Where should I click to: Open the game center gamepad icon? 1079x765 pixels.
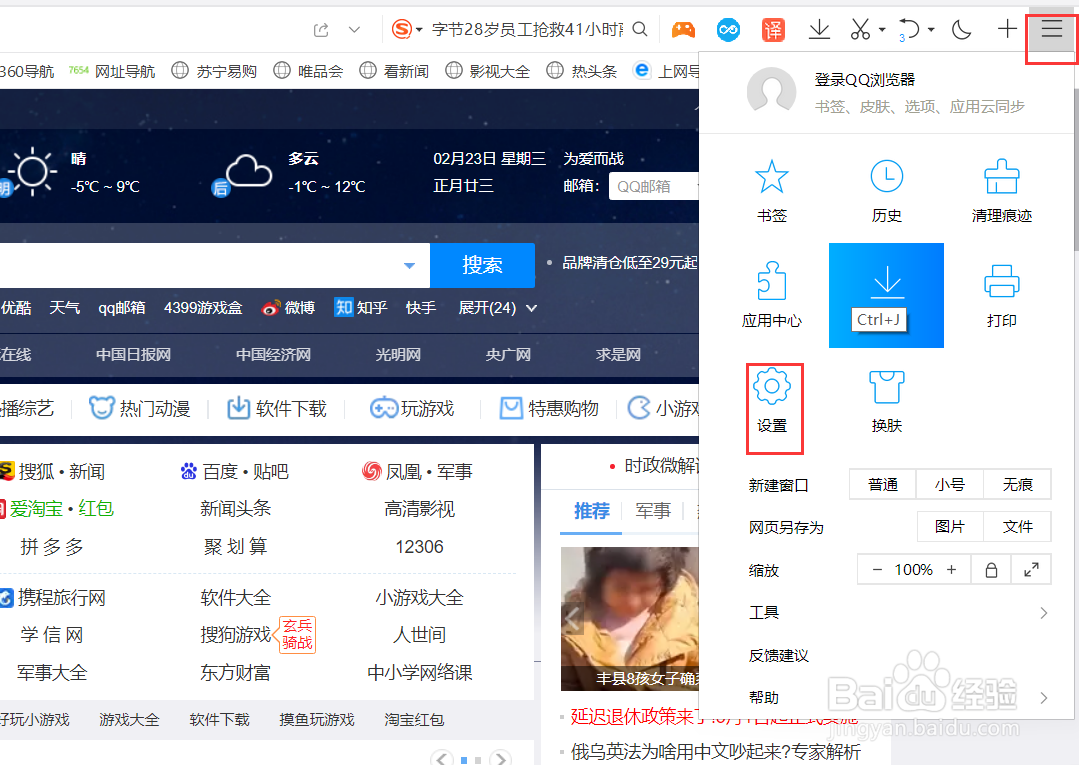pos(683,29)
